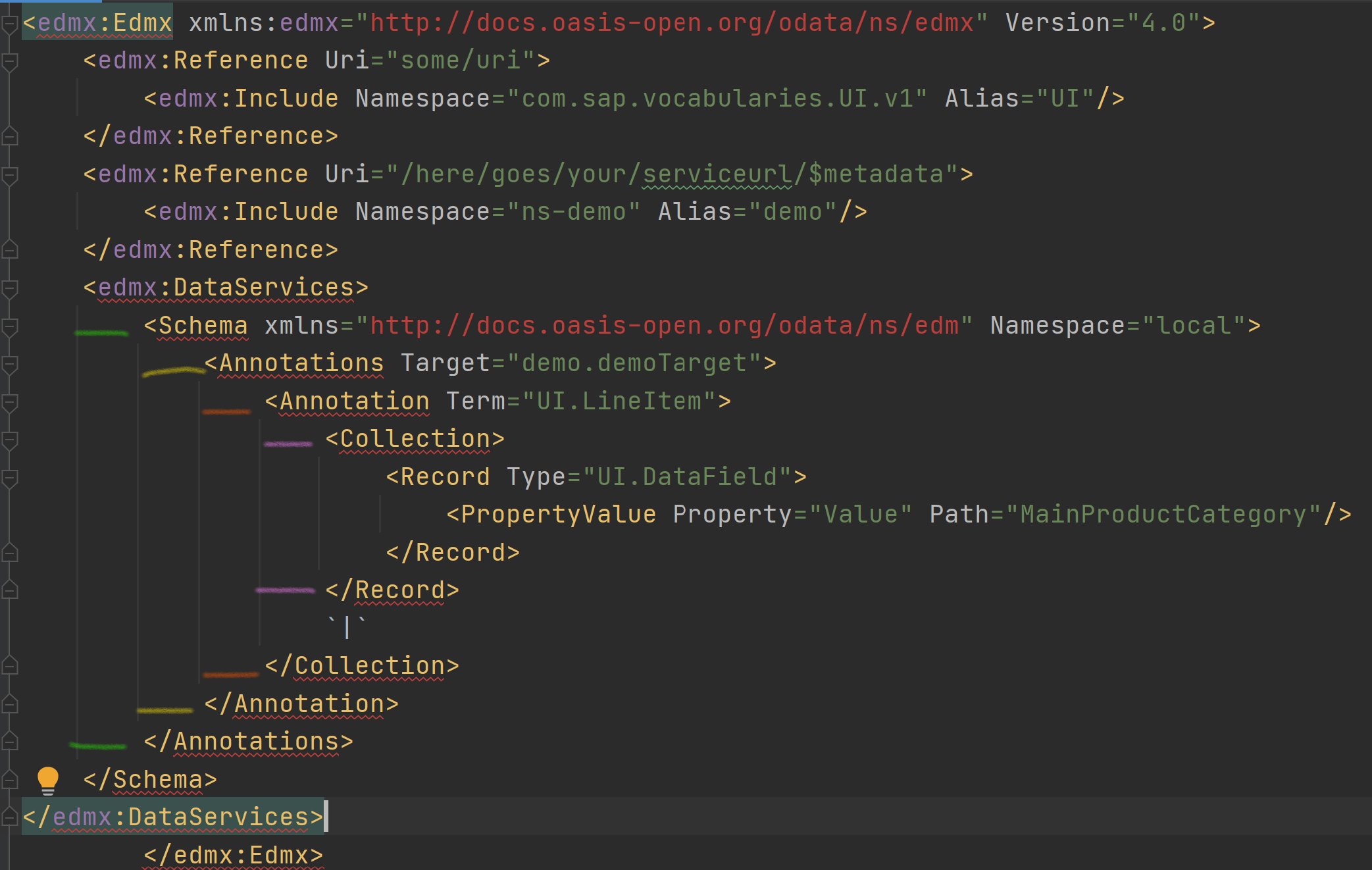Click the misspelled serviceurl word in Uri
Image resolution: width=1372 pixels, height=870 pixels.
[x=717, y=174]
